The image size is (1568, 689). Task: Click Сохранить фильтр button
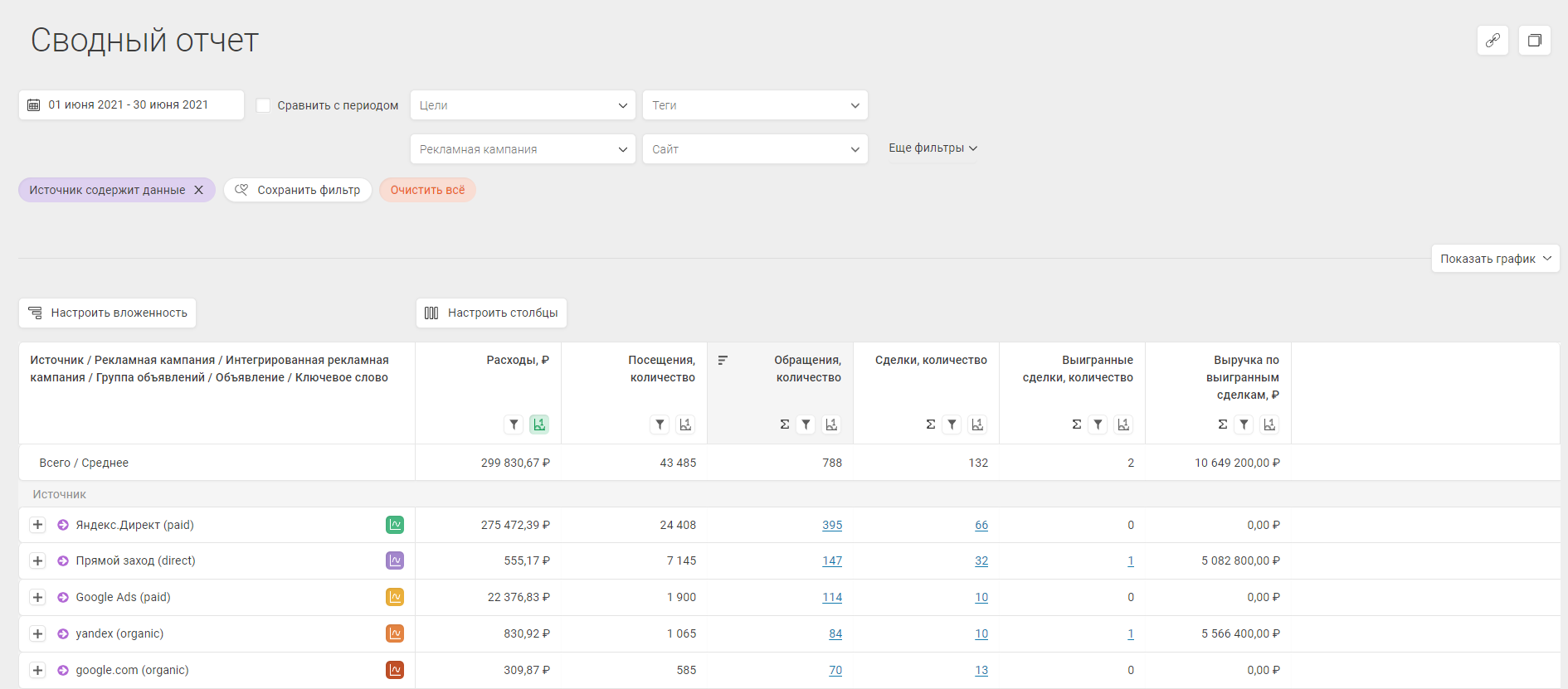coord(298,190)
